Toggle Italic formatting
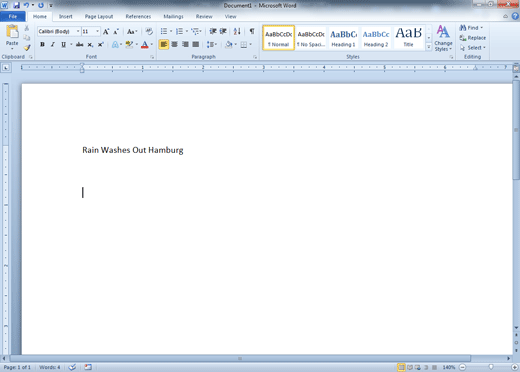The image size is (520, 372). (x=53, y=44)
